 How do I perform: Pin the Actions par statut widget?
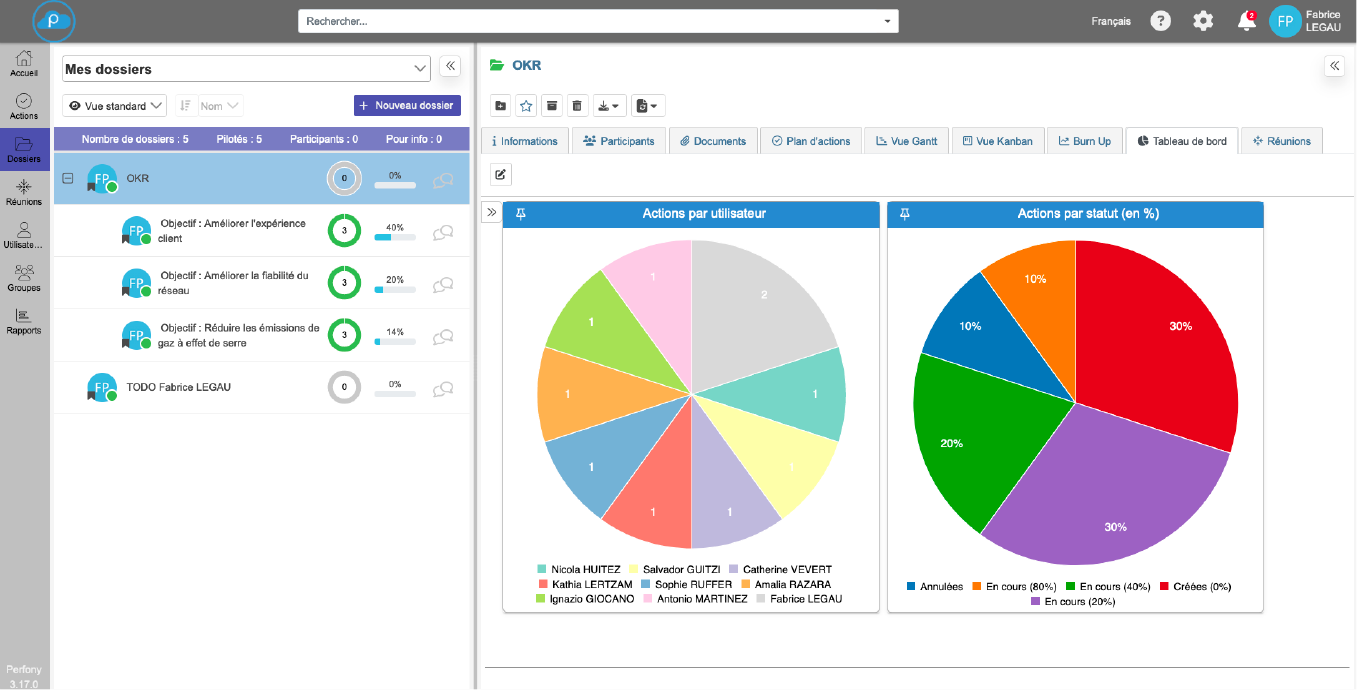[905, 214]
